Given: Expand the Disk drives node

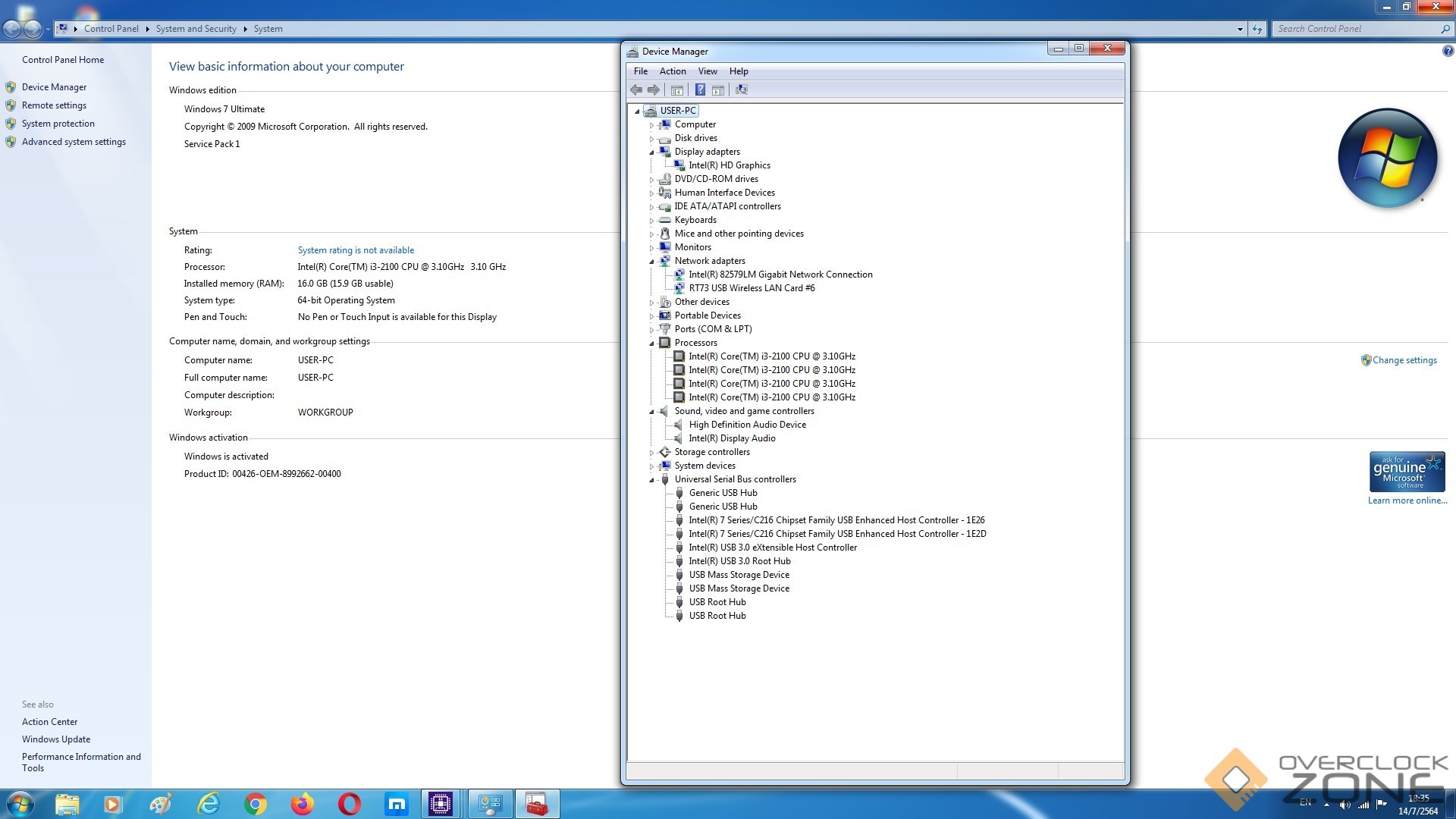Looking at the screenshot, I should tap(651, 139).
